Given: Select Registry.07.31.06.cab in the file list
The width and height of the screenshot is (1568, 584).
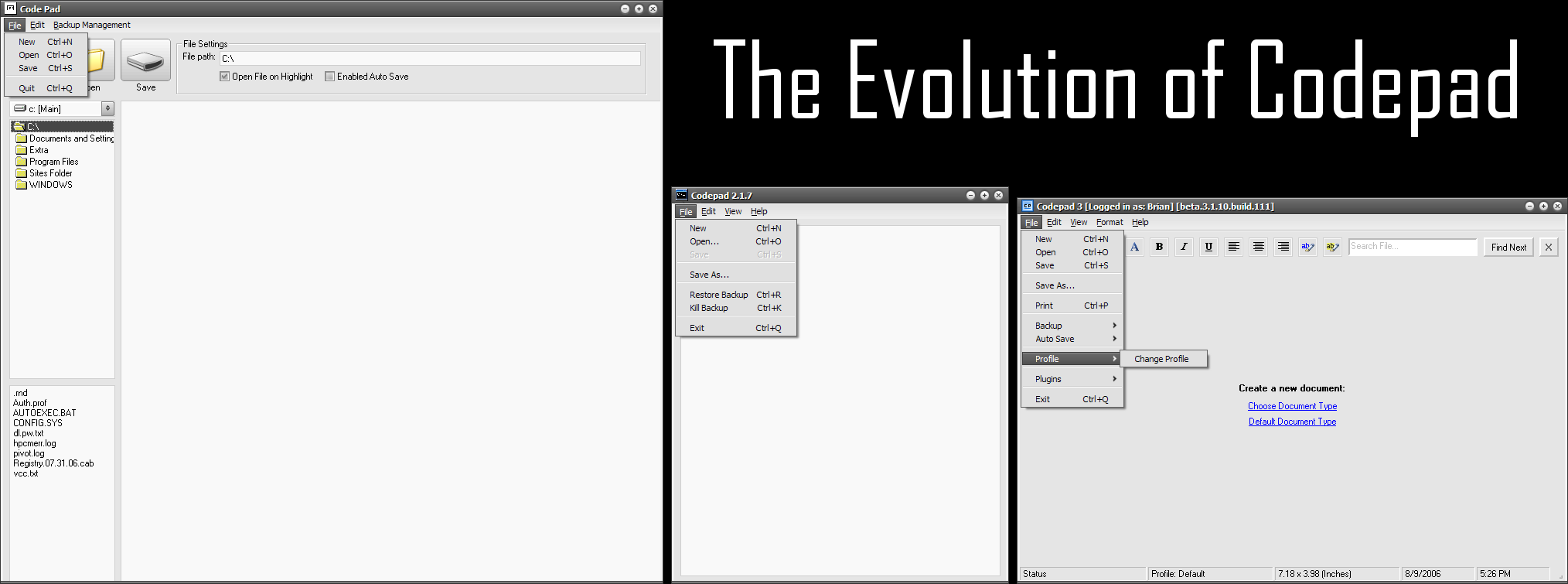Looking at the screenshot, I should [x=53, y=463].
